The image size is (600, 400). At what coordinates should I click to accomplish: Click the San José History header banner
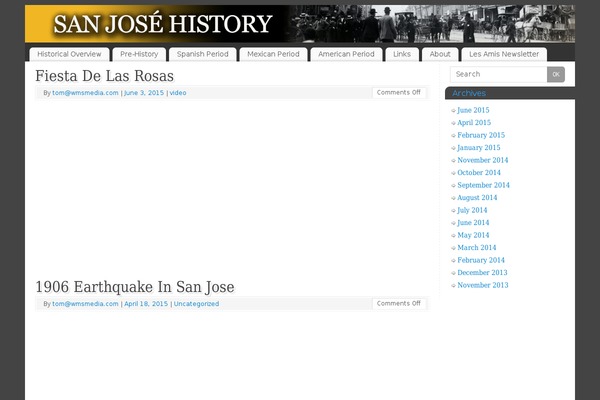point(300,23)
